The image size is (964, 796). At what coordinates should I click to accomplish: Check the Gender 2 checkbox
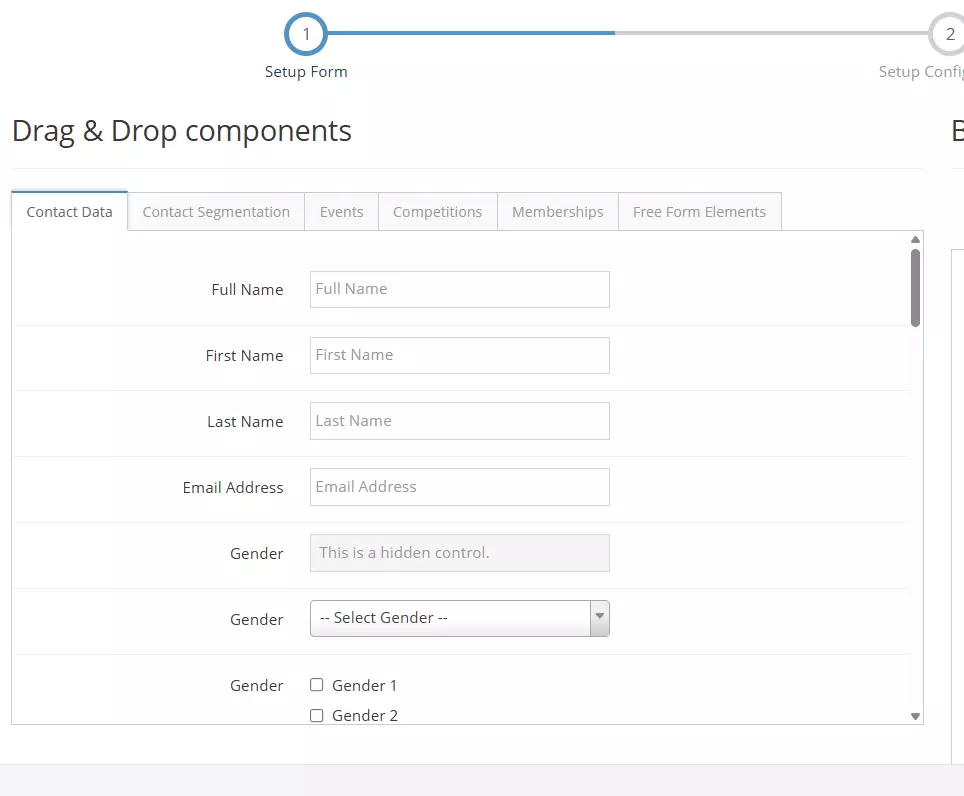[317, 715]
